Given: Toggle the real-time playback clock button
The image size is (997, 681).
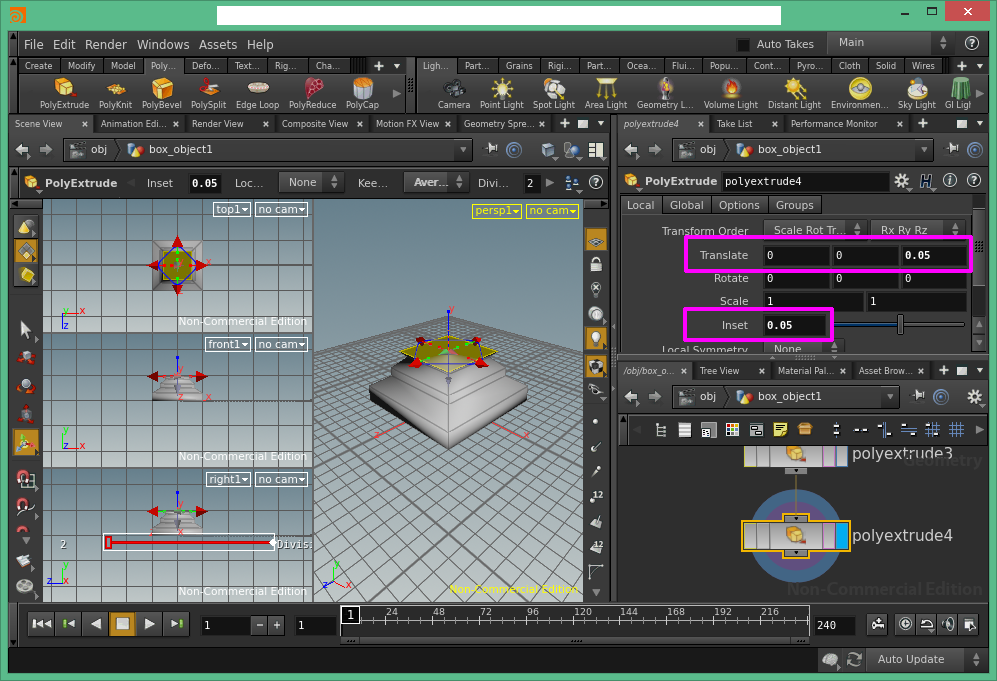Looking at the screenshot, I should [905, 624].
